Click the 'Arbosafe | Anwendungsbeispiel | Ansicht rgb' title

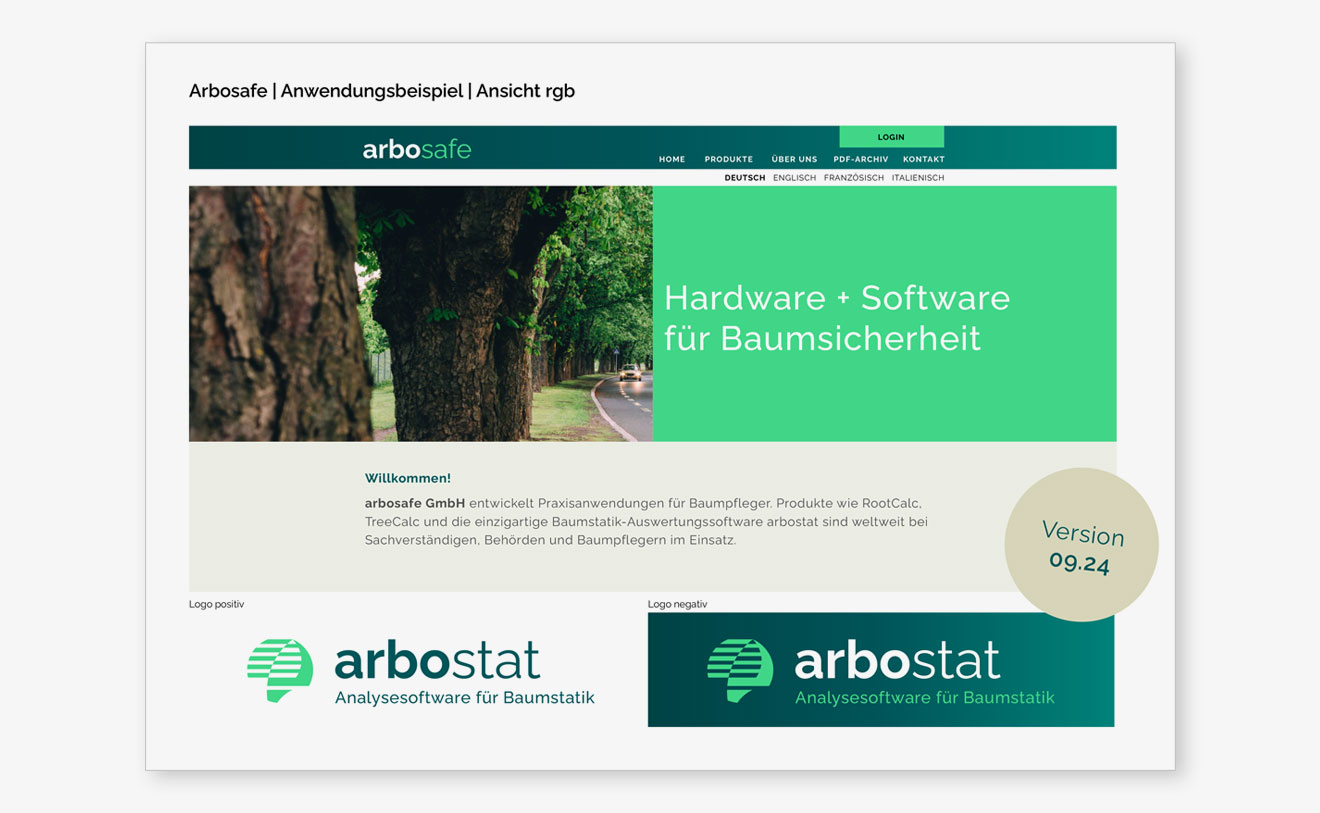tap(382, 91)
